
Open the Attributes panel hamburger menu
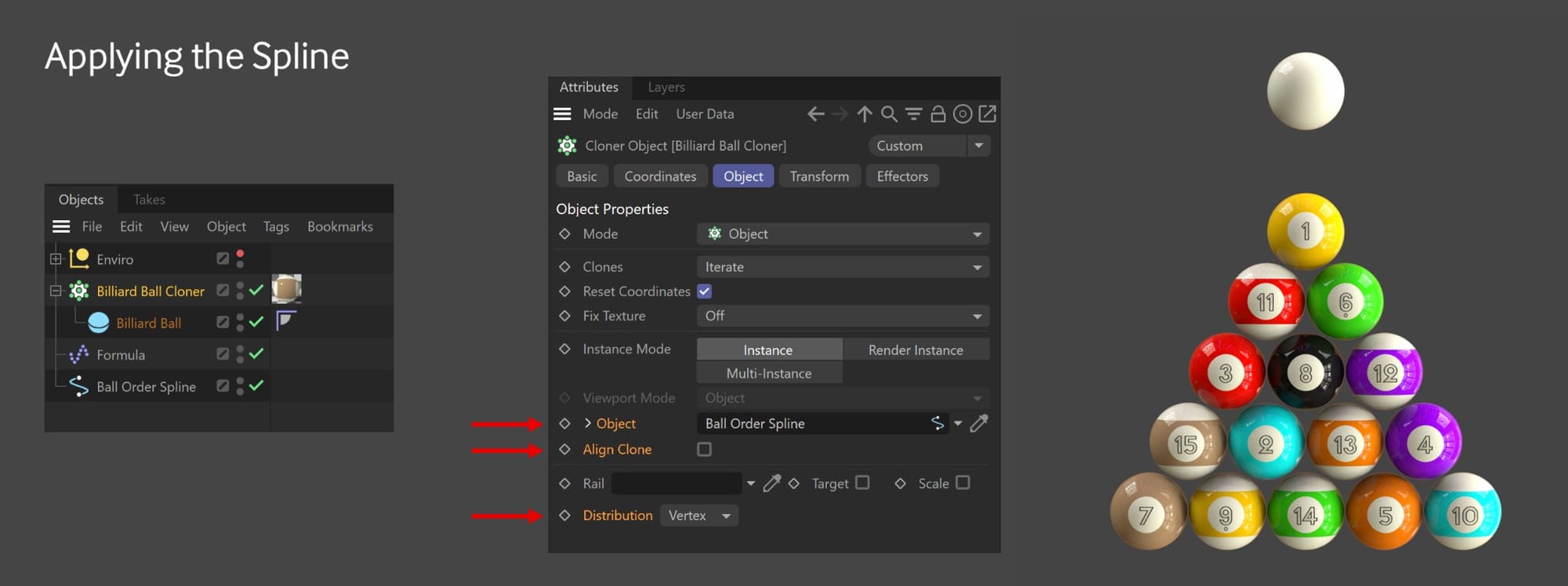point(562,114)
